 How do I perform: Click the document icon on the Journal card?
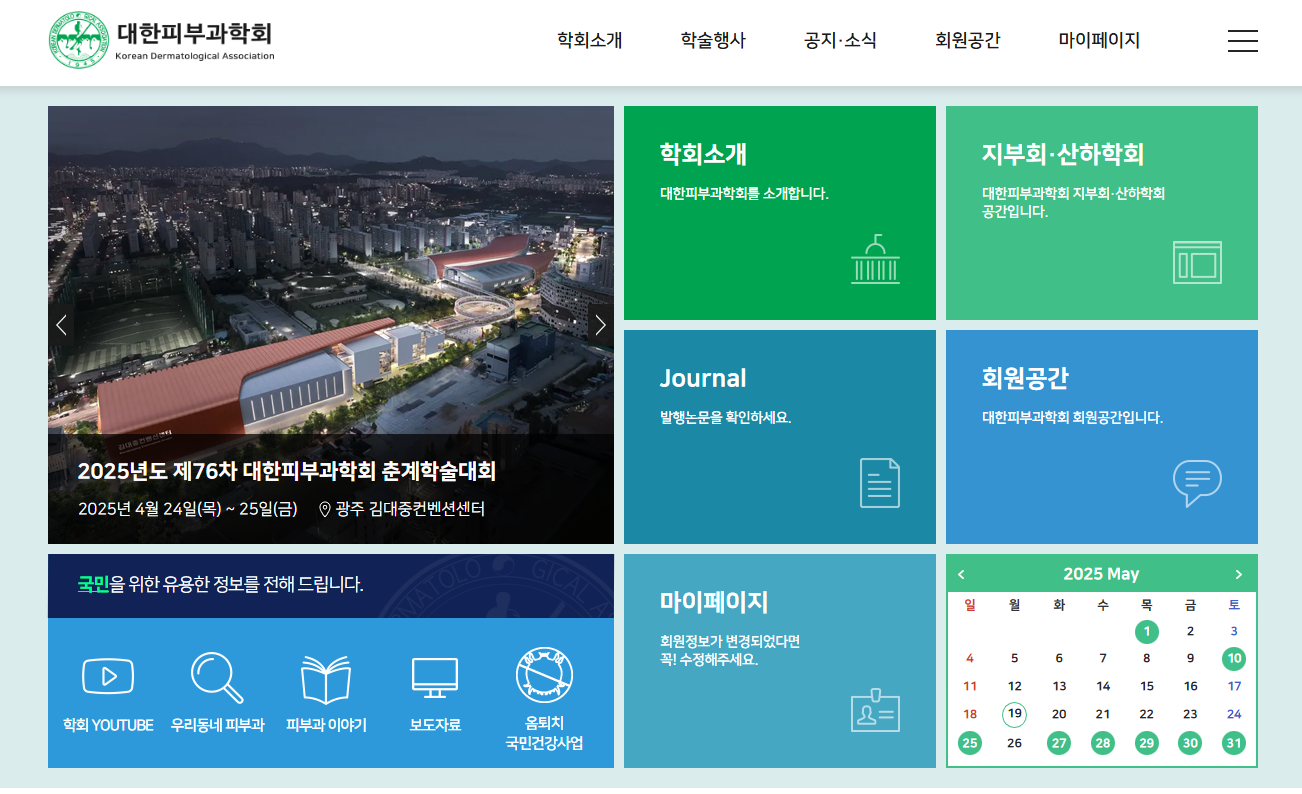pos(878,483)
